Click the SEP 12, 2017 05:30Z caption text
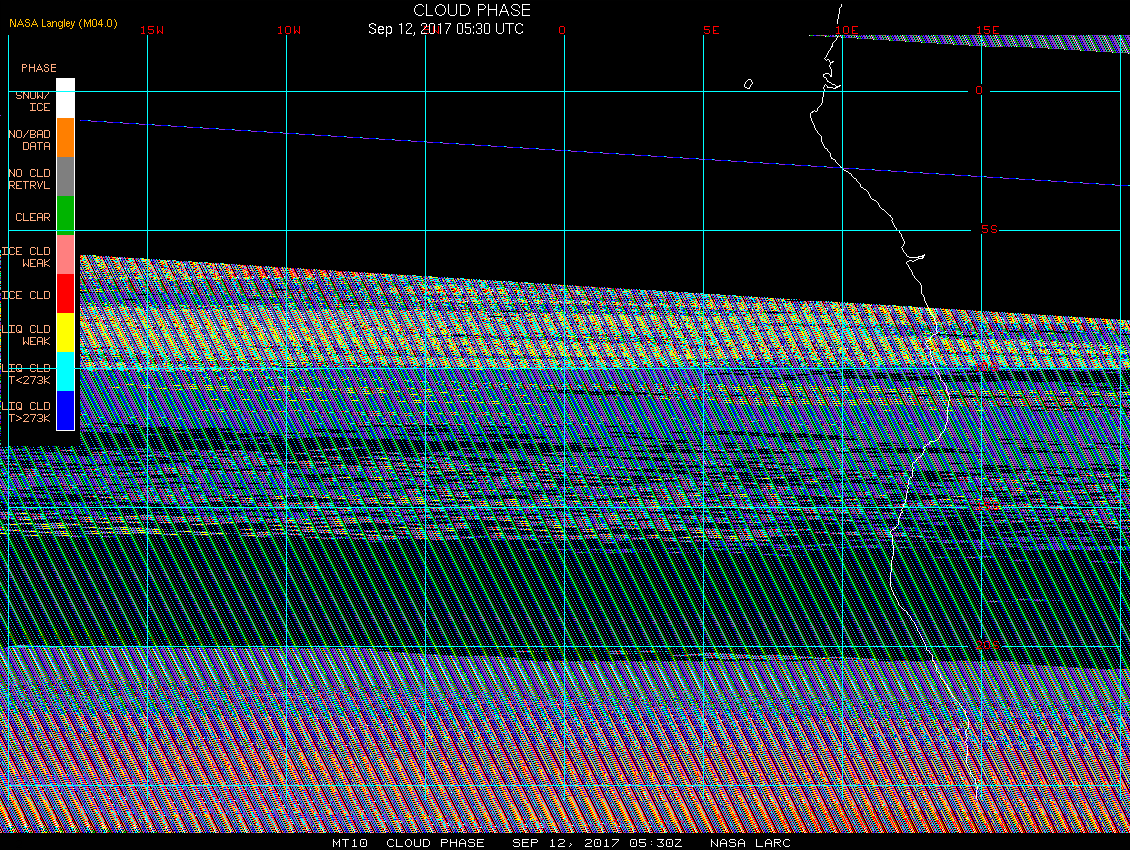This screenshot has height=850, width=1130. [597, 843]
